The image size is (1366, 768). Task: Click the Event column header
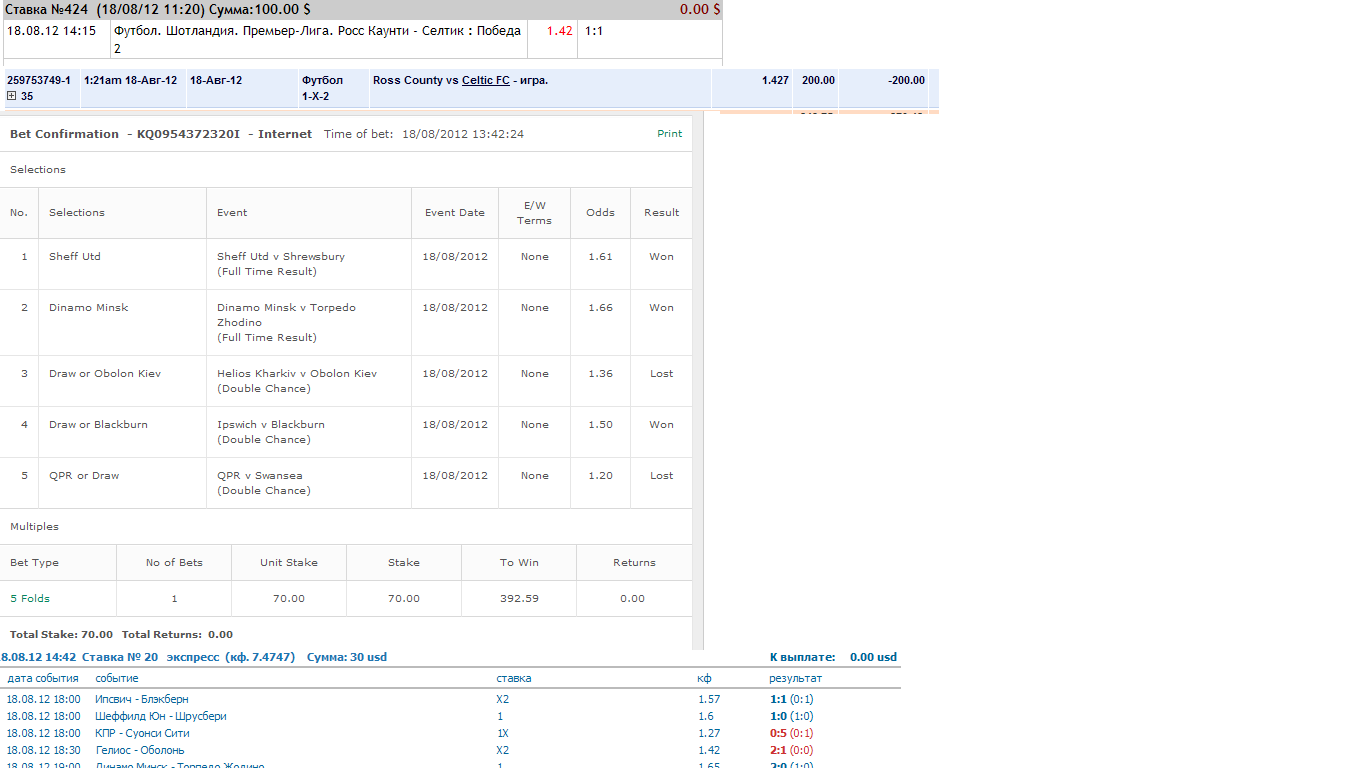(x=232, y=213)
